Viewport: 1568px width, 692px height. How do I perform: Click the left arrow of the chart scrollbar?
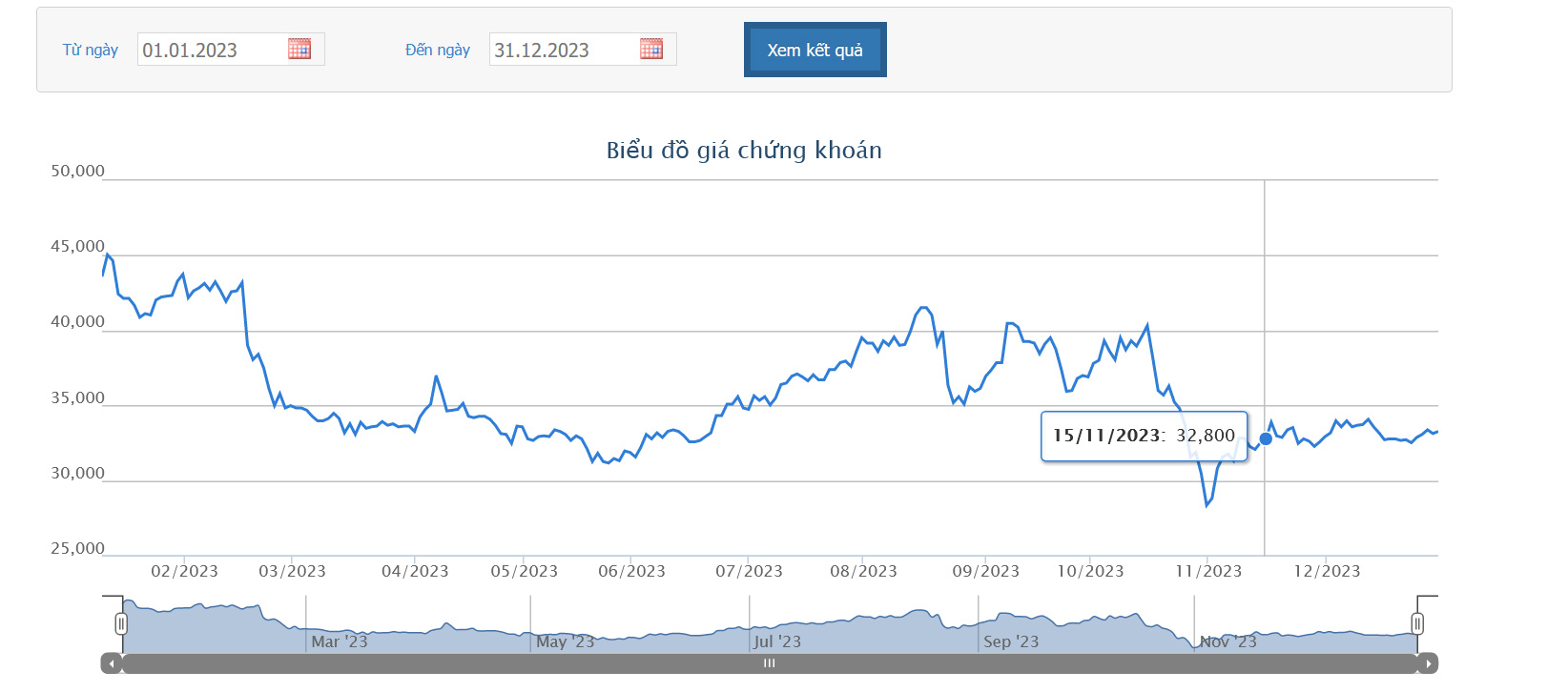tap(112, 663)
